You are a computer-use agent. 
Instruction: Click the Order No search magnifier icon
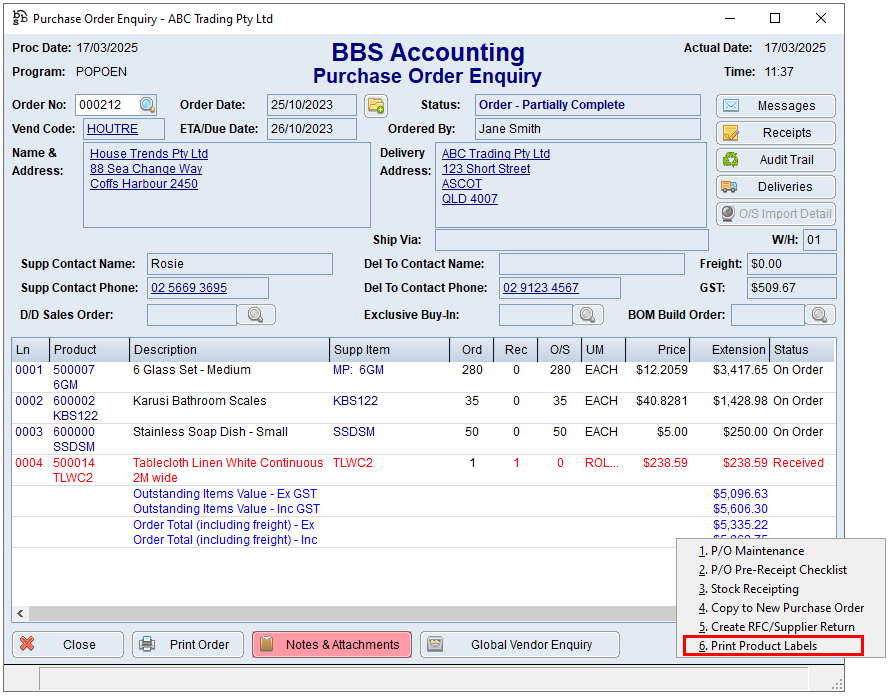tap(148, 105)
